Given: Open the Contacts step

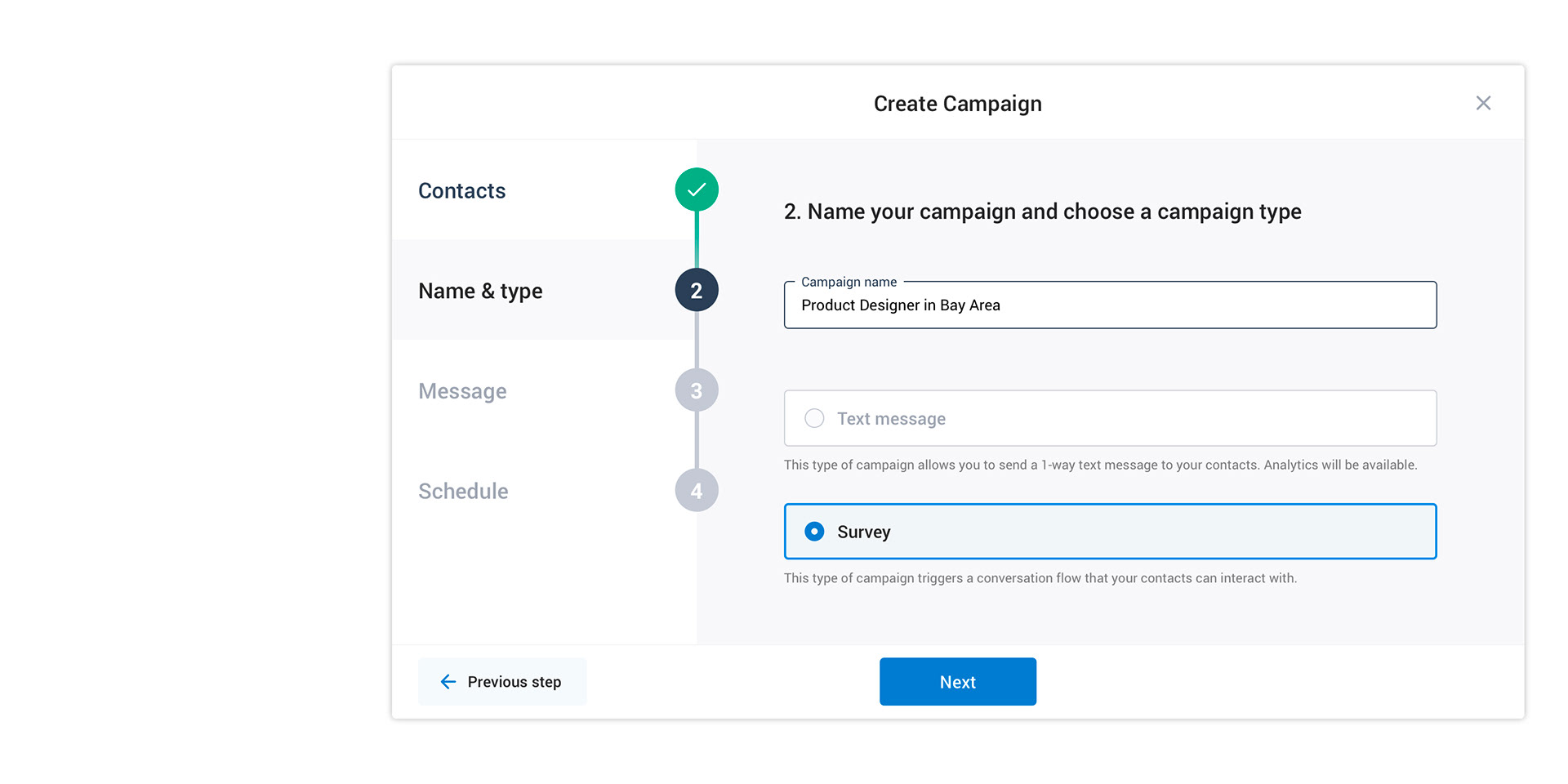Looking at the screenshot, I should pos(462,190).
